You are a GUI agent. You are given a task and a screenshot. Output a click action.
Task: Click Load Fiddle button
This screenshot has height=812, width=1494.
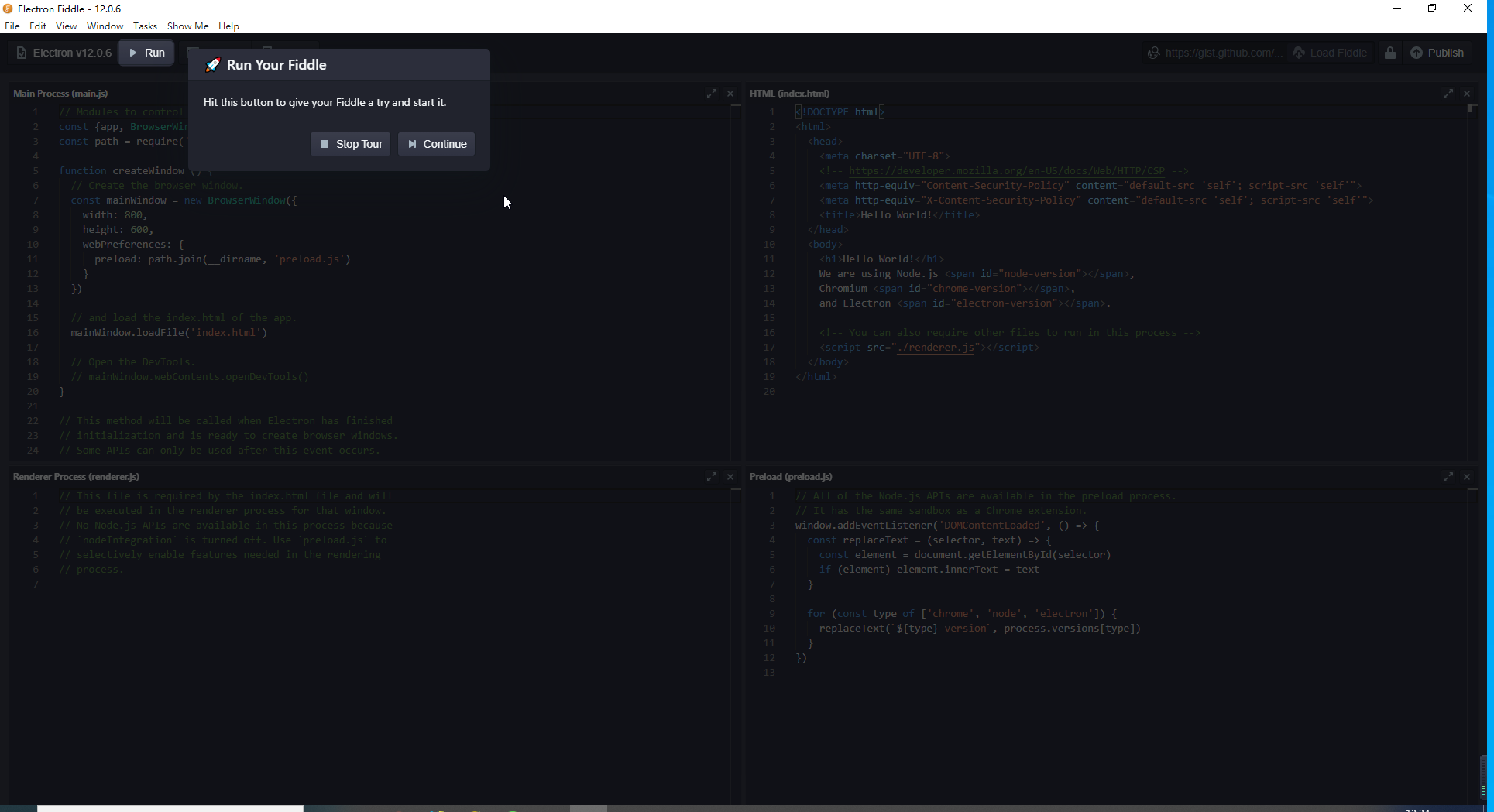pyautogui.click(x=1329, y=53)
